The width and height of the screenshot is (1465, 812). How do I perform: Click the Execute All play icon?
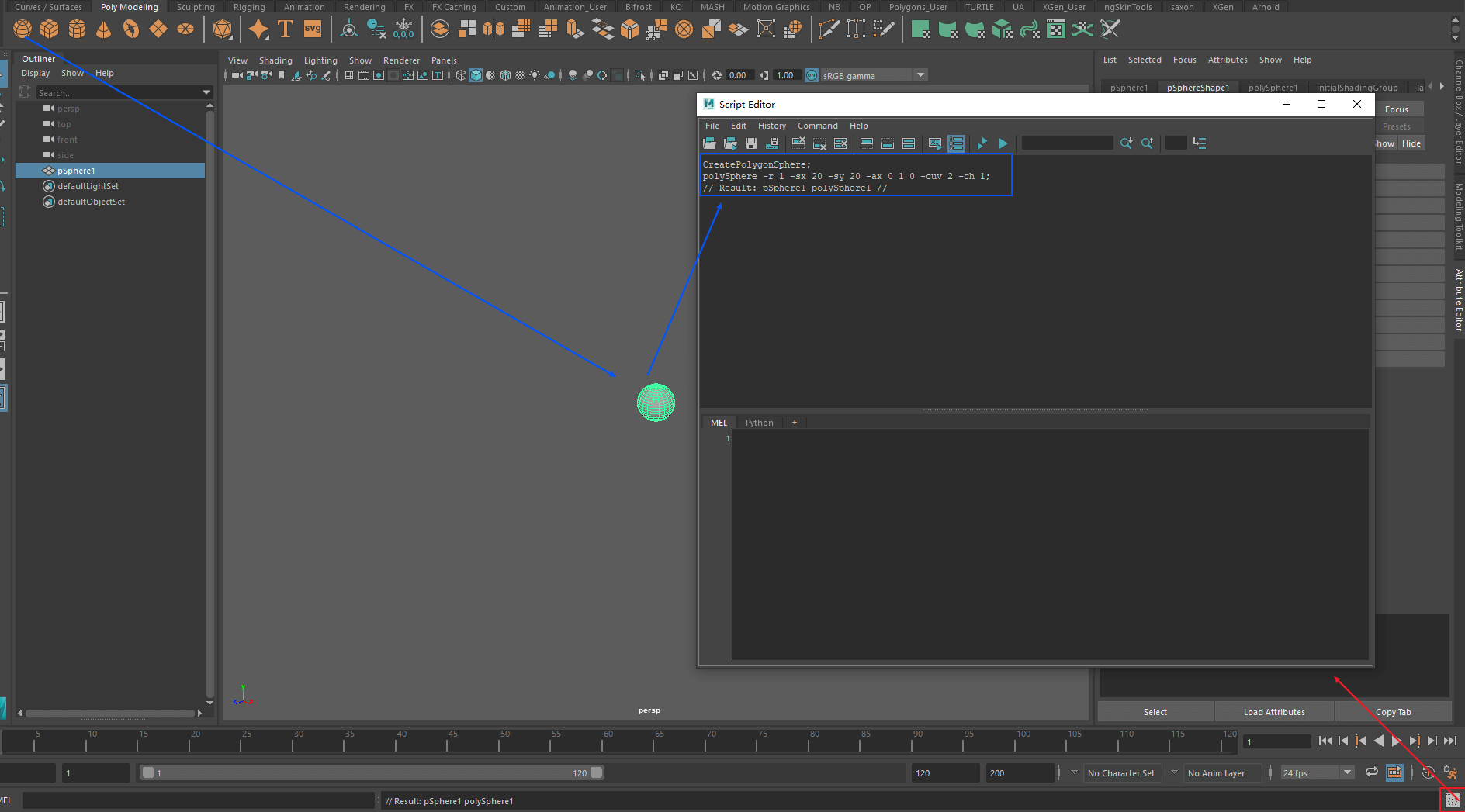982,143
